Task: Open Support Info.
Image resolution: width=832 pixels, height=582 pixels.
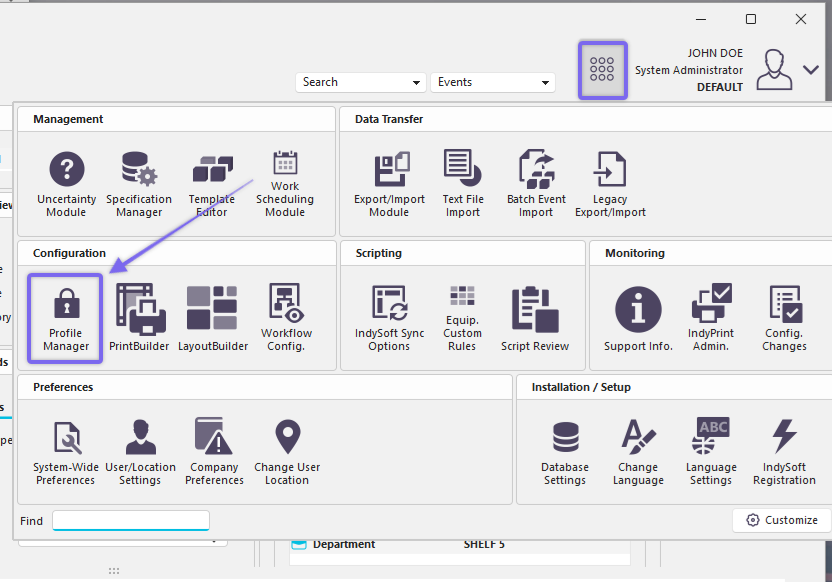Action: coord(638,318)
